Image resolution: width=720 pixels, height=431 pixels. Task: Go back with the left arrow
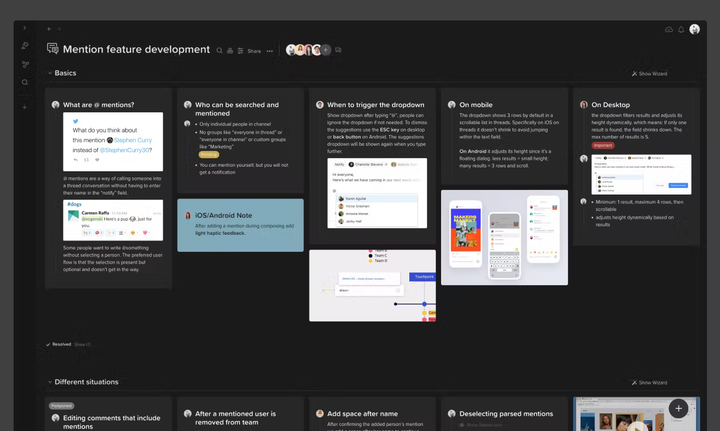pos(49,29)
